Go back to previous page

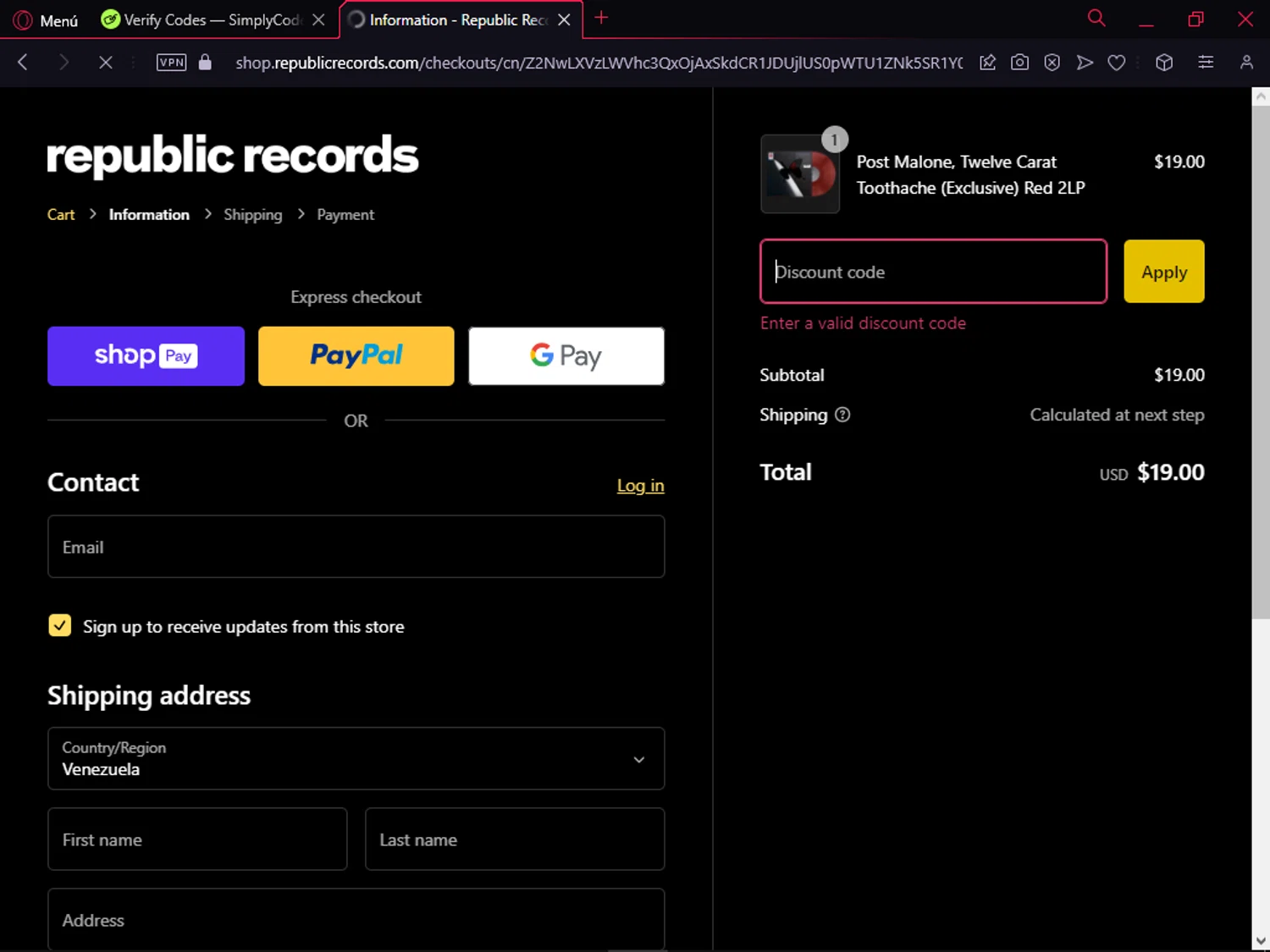coord(23,62)
